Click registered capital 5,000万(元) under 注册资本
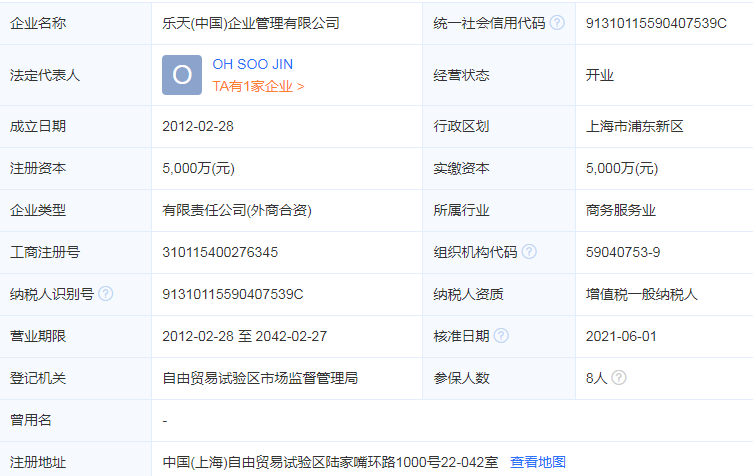Viewport: 753px width, 476px height. 198,168
